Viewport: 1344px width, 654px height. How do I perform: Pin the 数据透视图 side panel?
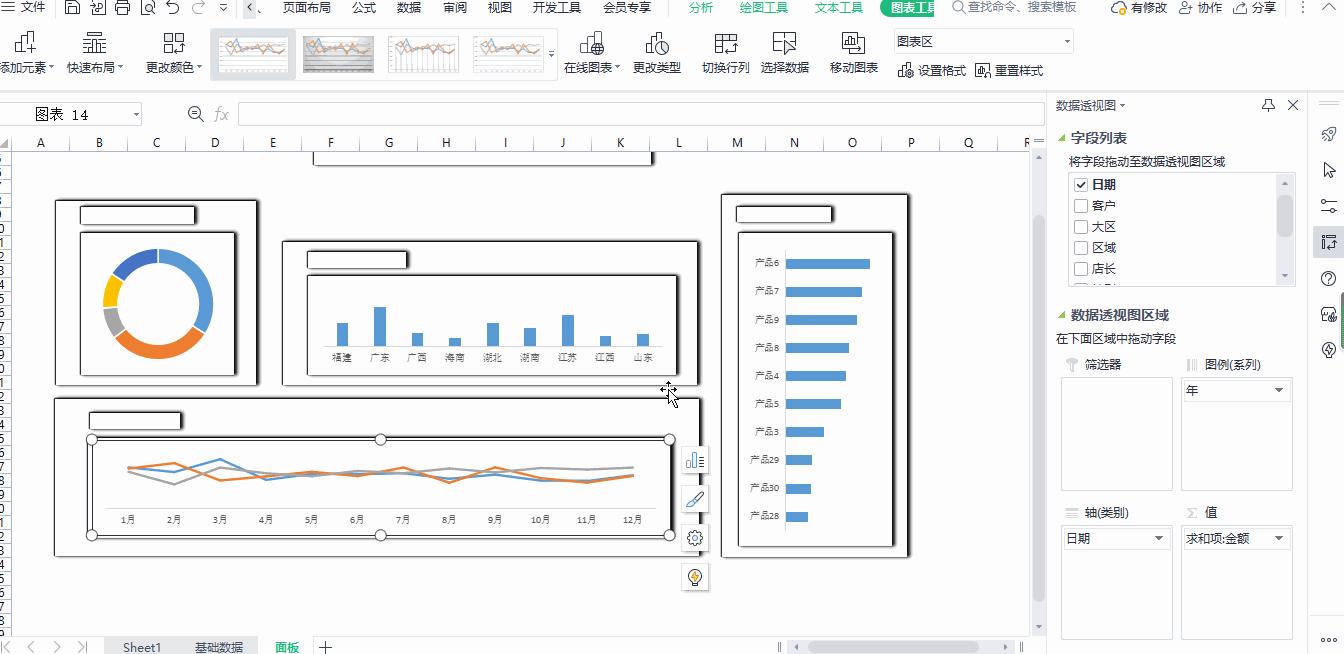point(1268,105)
